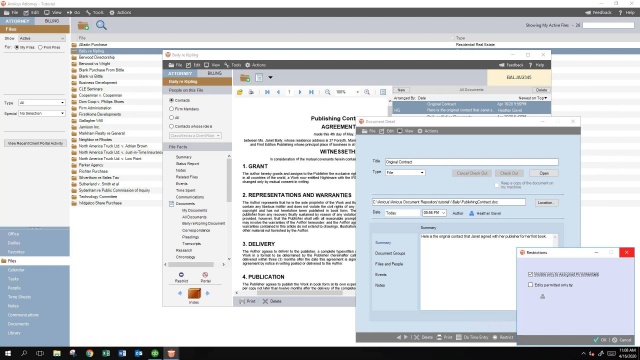This screenshot has width=640, height=360.
Task: Switch to BILLING tab in main window
Action: click(52, 21)
